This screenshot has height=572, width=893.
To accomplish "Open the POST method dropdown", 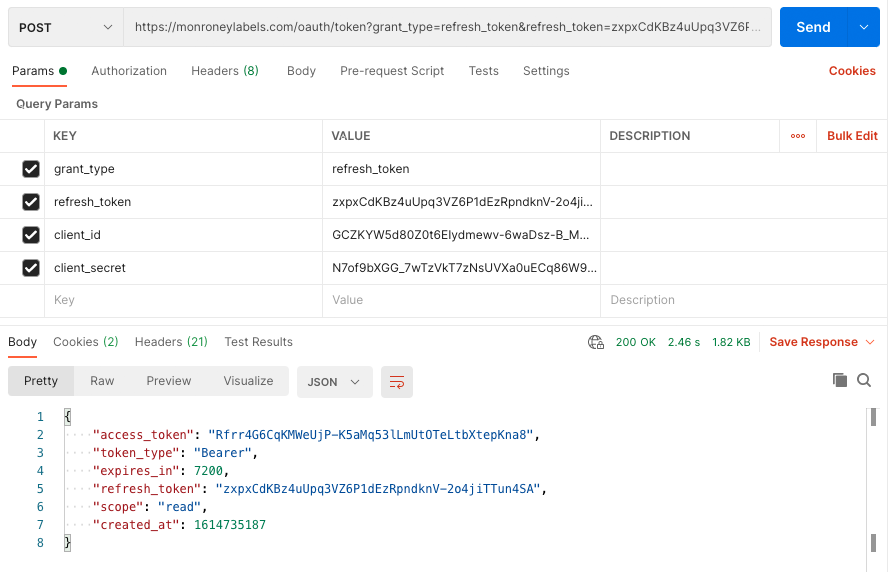I will 65,28.
